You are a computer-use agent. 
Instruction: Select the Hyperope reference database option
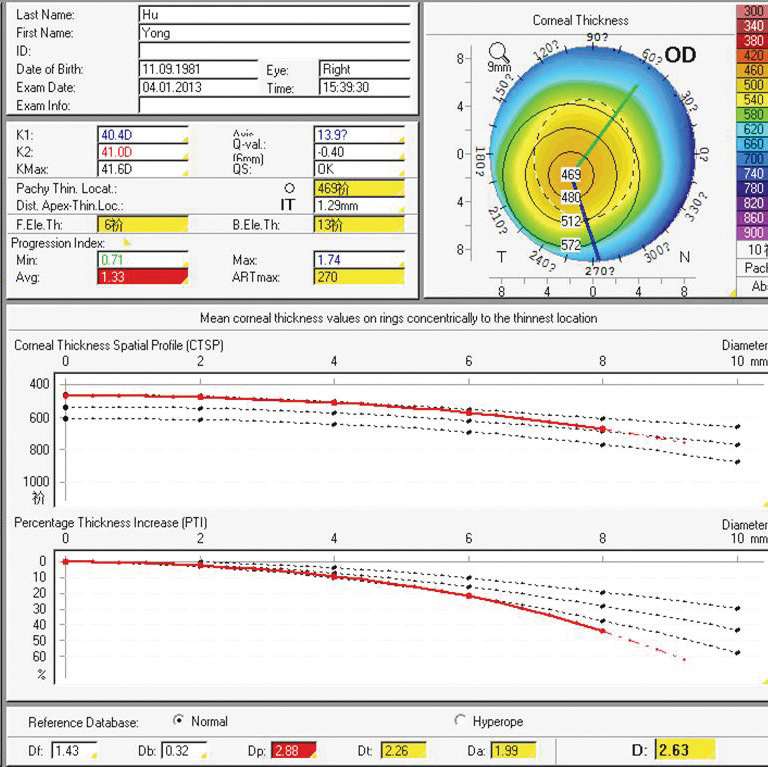pos(461,721)
